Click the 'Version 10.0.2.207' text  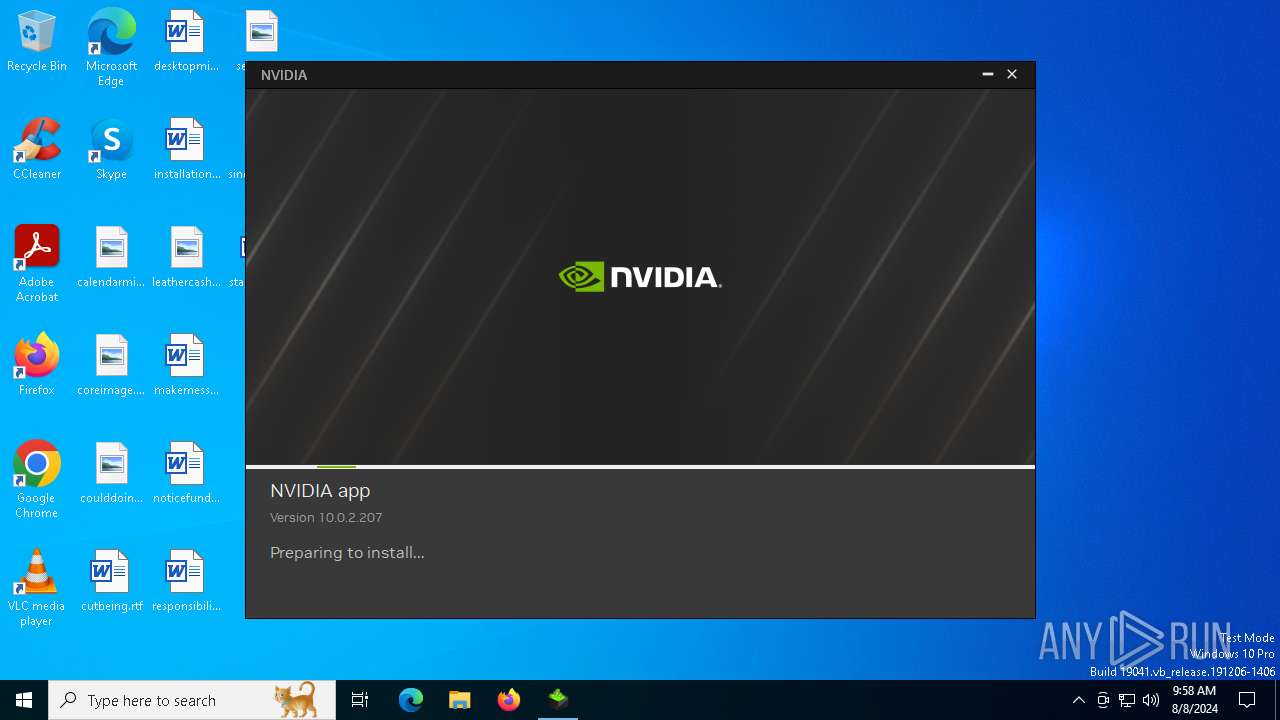coord(326,518)
